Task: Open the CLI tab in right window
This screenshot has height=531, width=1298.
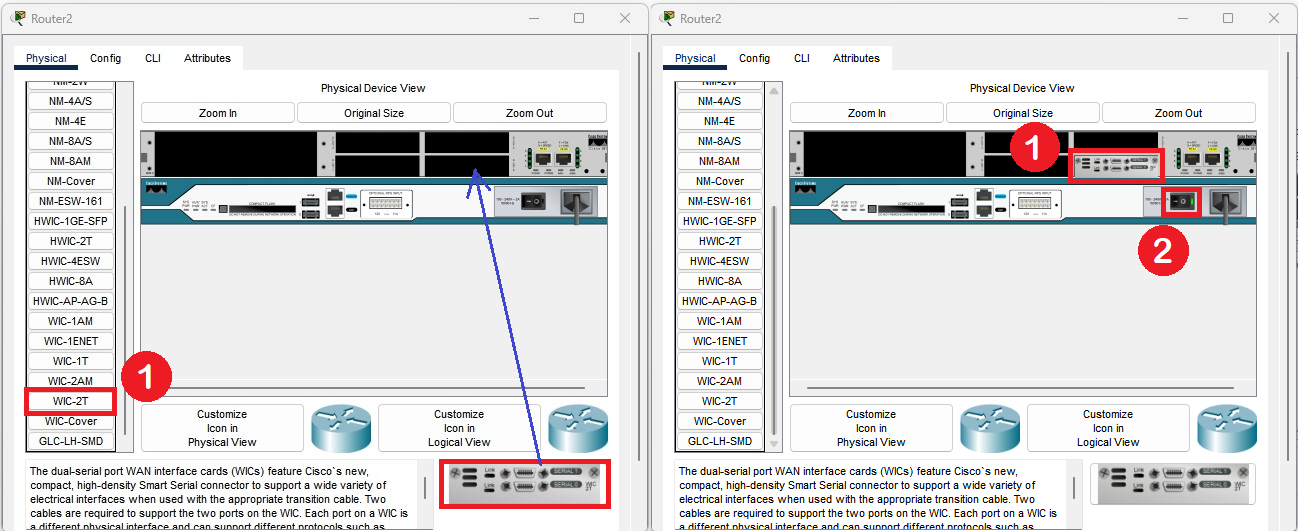Action: [801, 58]
